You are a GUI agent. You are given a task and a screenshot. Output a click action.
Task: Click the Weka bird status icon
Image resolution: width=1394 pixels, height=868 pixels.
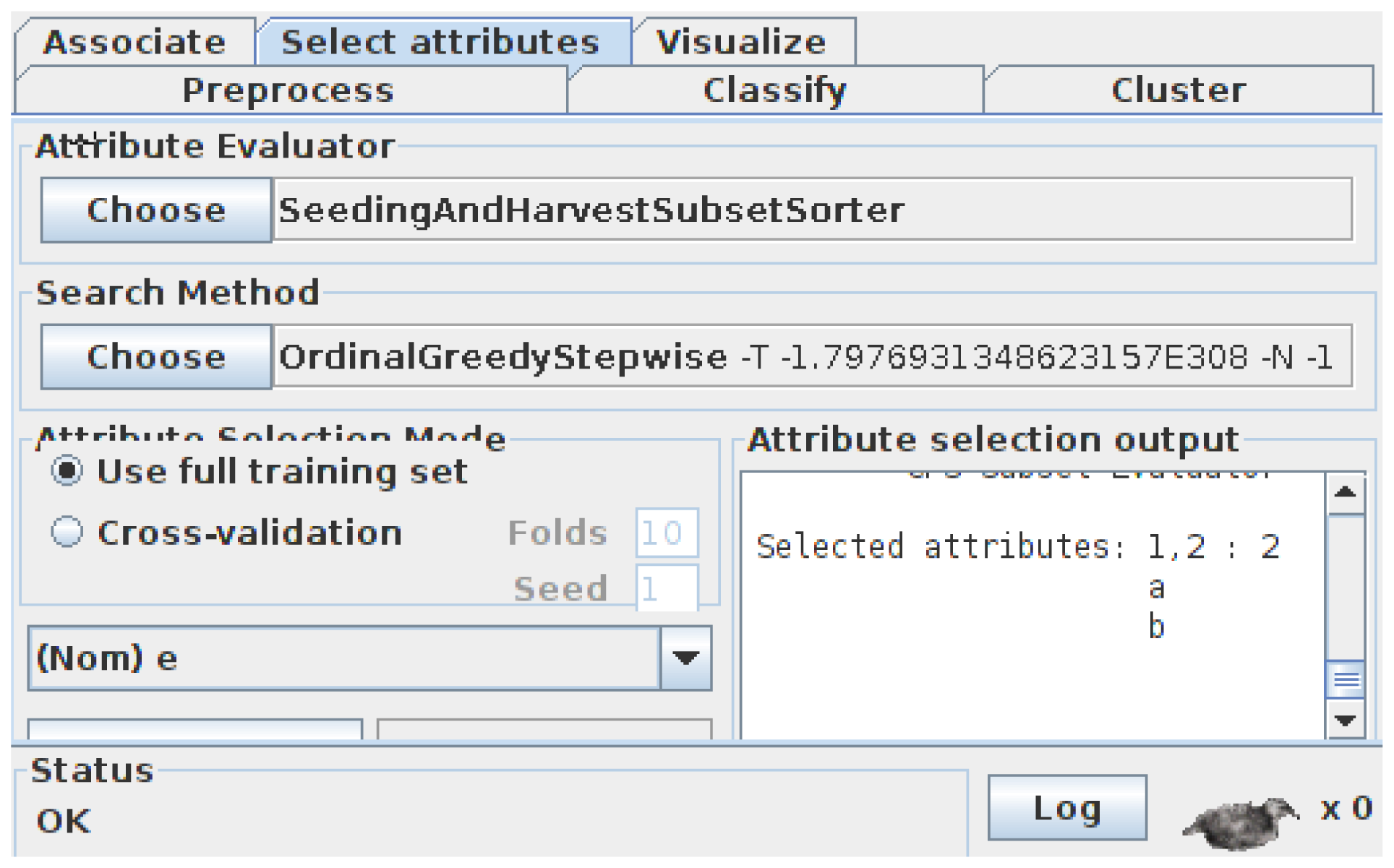(1241, 822)
